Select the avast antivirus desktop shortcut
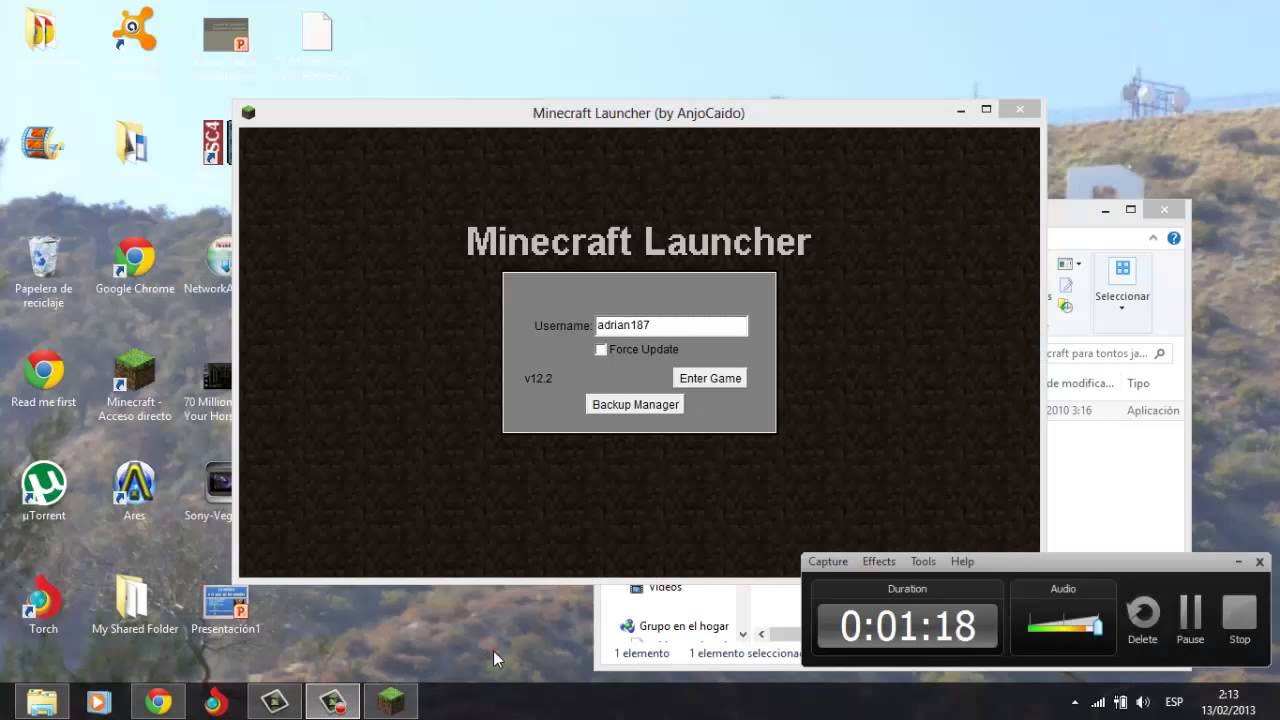 tap(134, 30)
